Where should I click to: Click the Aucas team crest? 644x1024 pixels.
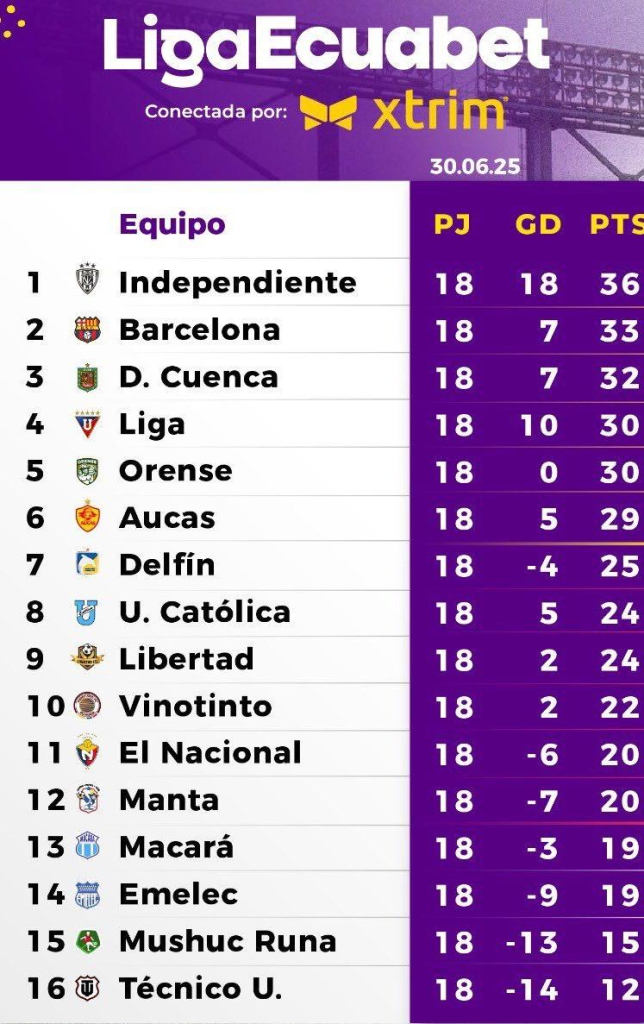86,517
